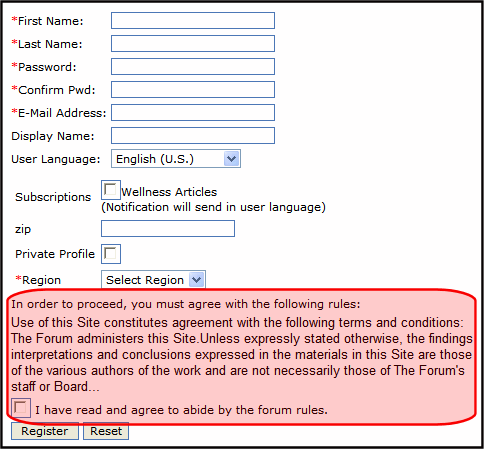This screenshot has height=449, width=484.
Task: Click the terms and conditions text block
Action: [241, 354]
